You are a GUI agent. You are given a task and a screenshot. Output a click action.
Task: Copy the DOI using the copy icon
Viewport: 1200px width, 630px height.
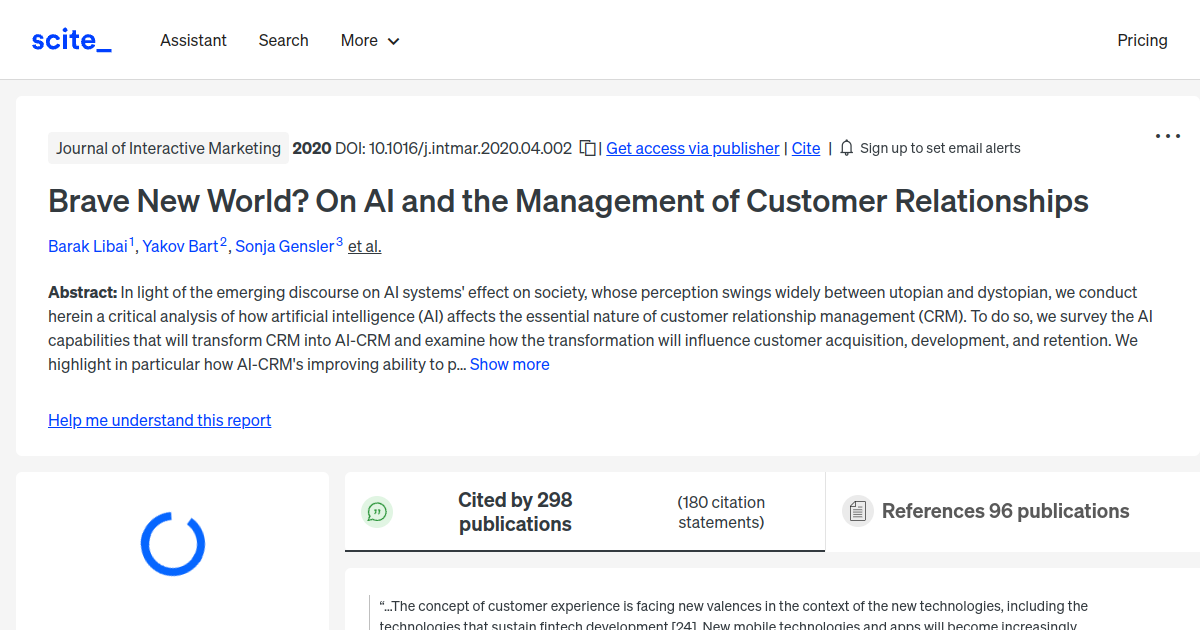[586, 147]
